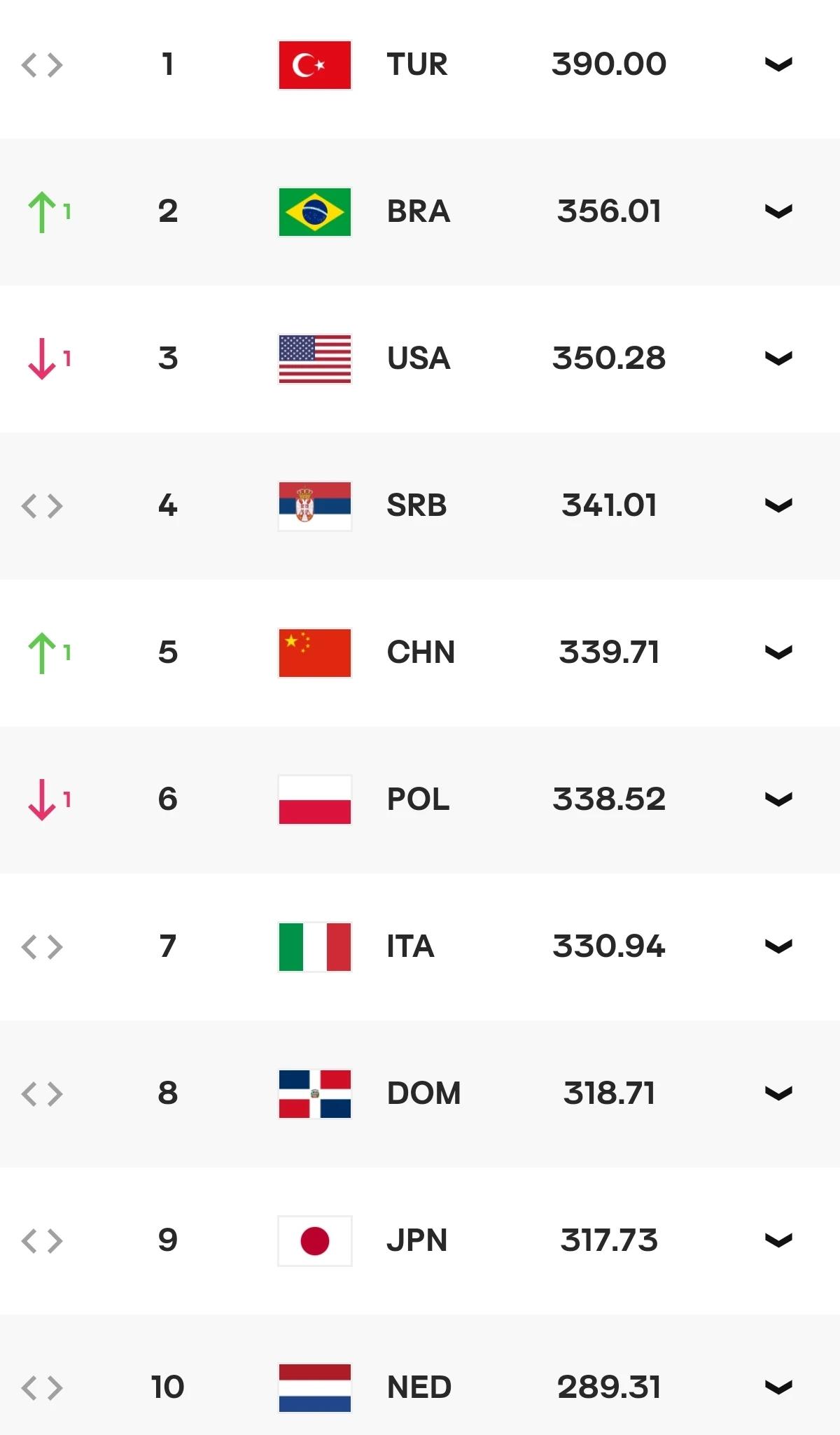Select the USA flag icon
840x1435 pixels.
(314, 359)
